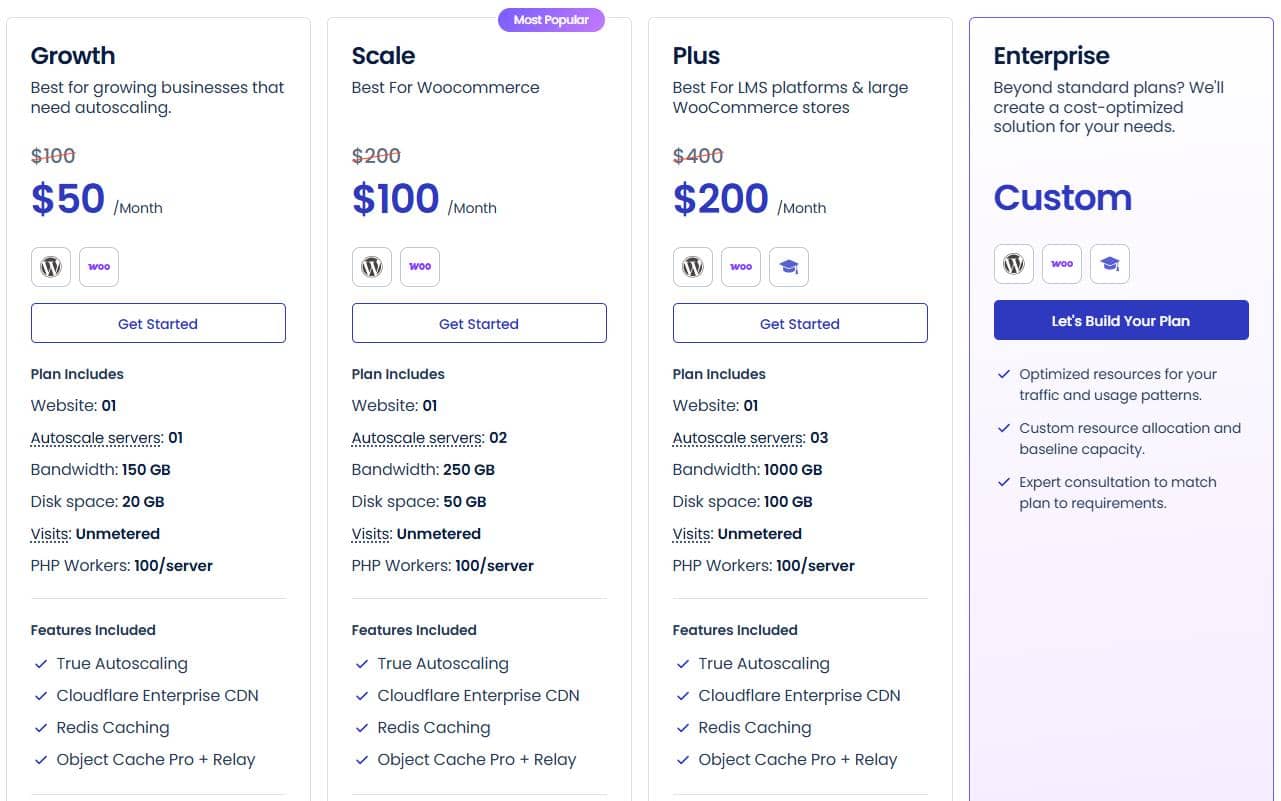
Task: Click graduation cap LMS icon in Plus plan
Action: [x=789, y=267]
